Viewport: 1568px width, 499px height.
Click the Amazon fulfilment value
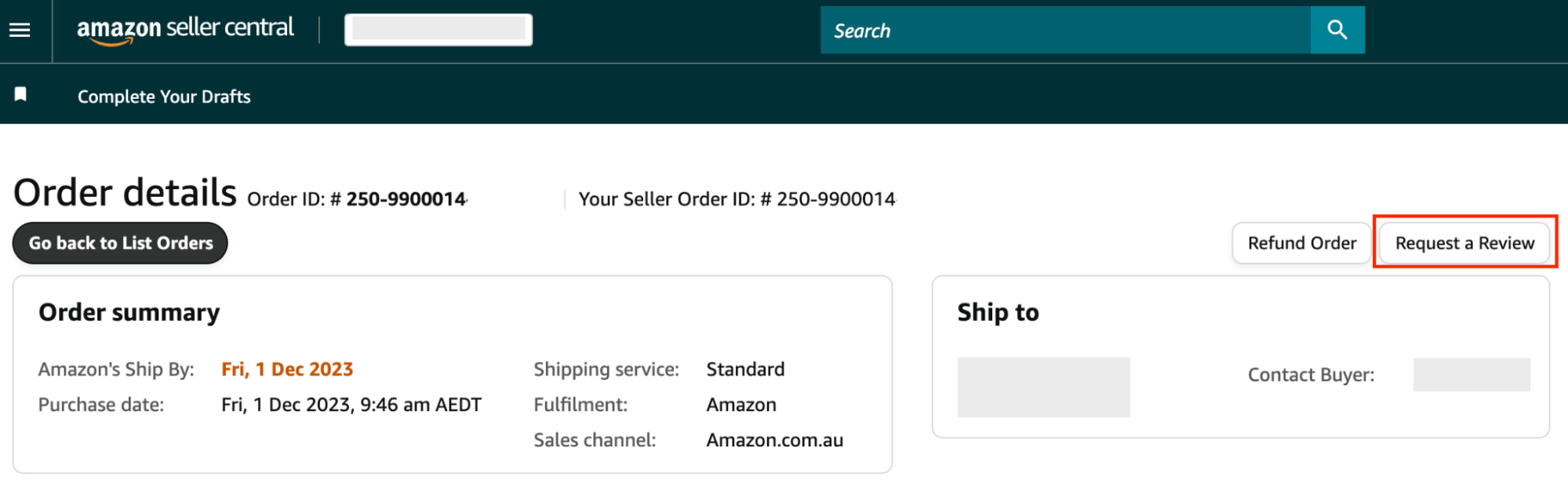tap(741, 405)
